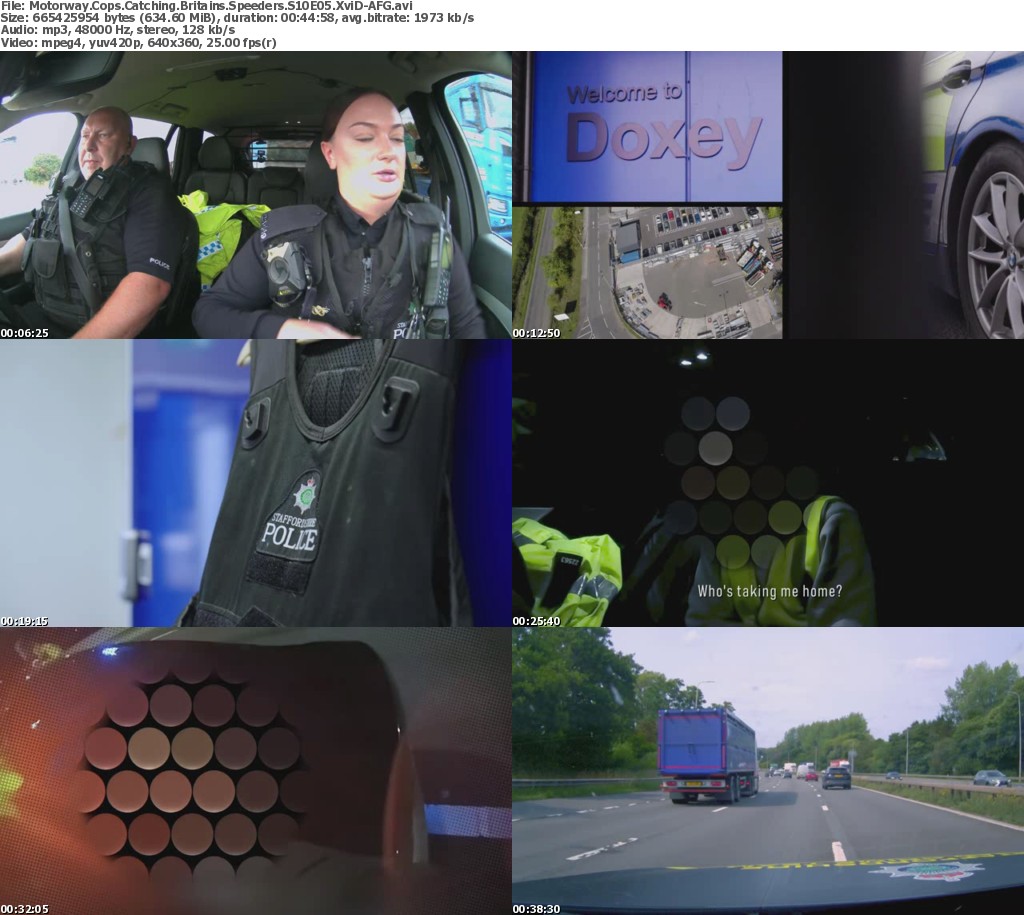Click the 00:19:15 timestamp label
This screenshot has width=1024, height=915.
pos(25,621)
